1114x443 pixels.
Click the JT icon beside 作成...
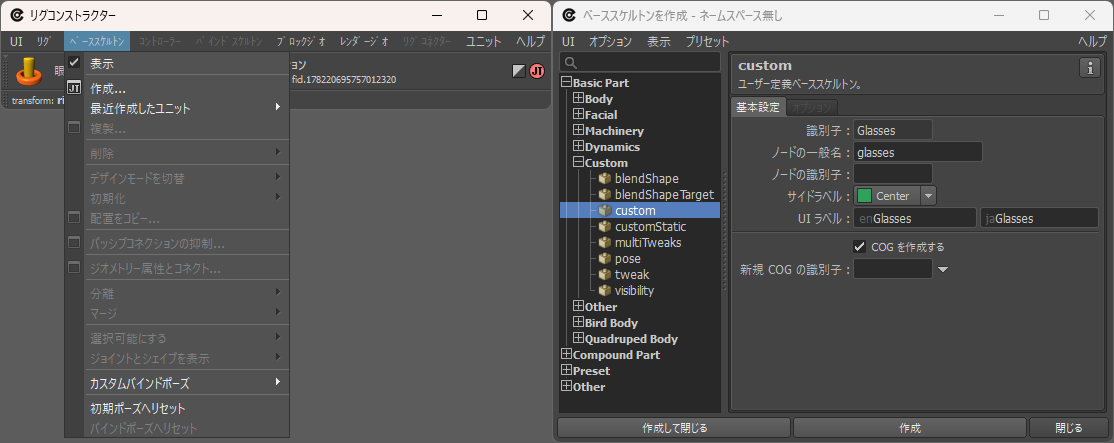pyautogui.click(x=74, y=87)
